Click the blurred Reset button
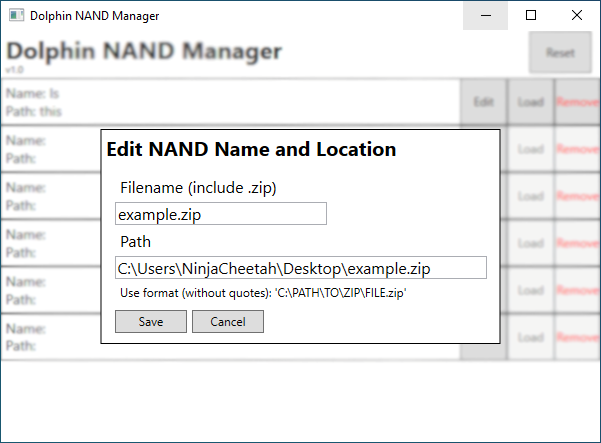Screen dimensions: 601x443 pyautogui.click(x=560, y=53)
